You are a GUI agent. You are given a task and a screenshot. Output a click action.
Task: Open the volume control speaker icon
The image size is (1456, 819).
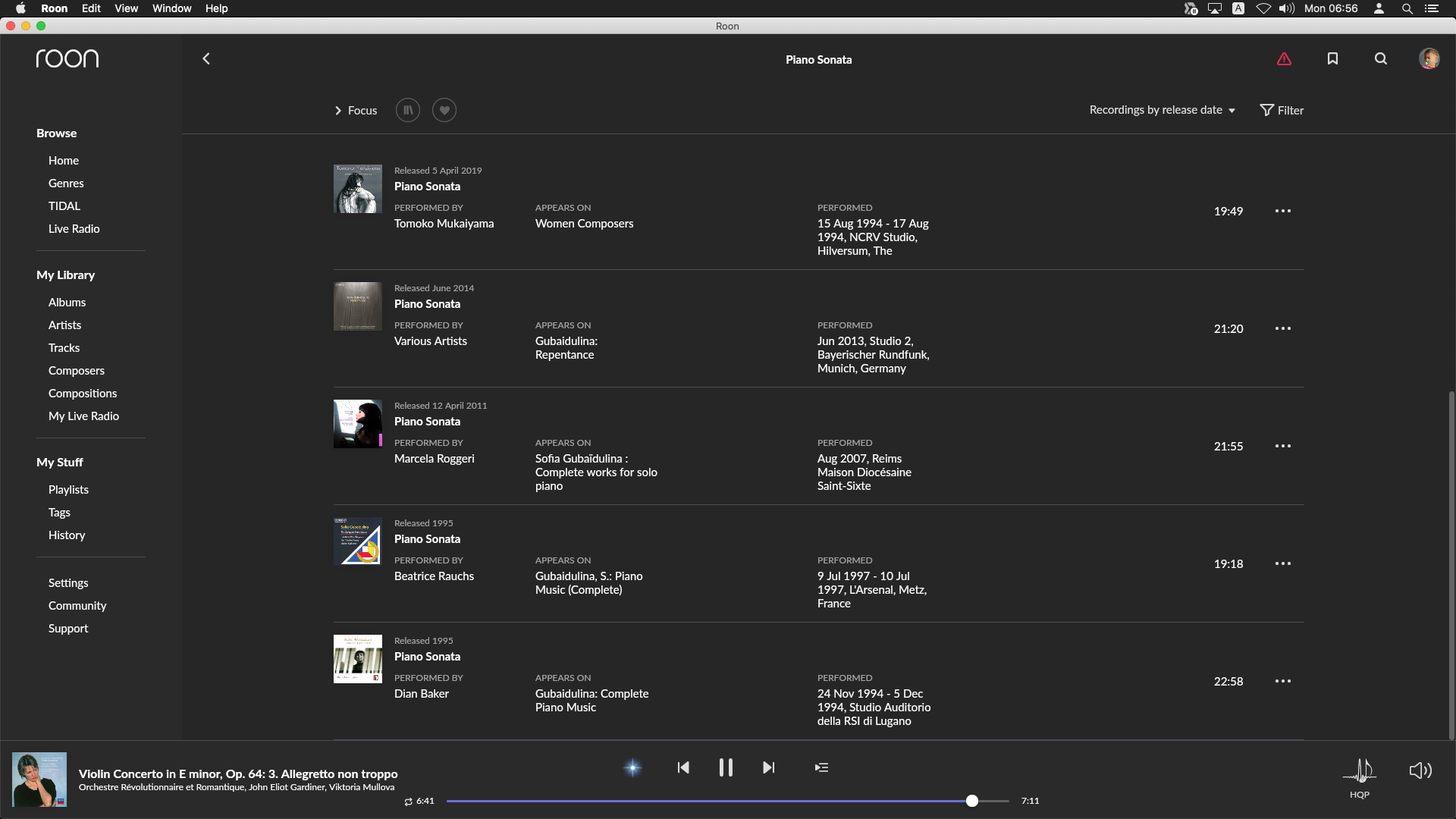(x=1420, y=770)
